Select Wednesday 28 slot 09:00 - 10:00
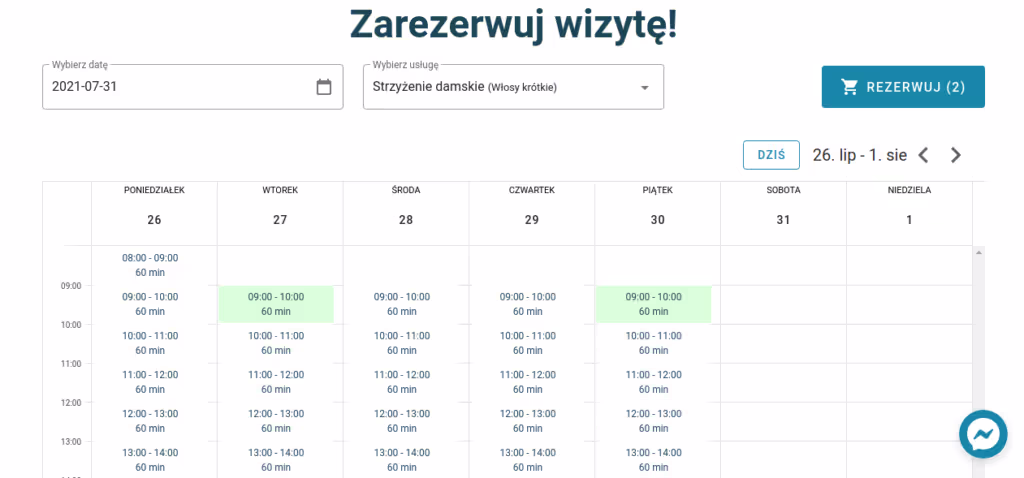1024x478 pixels. (x=402, y=304)
